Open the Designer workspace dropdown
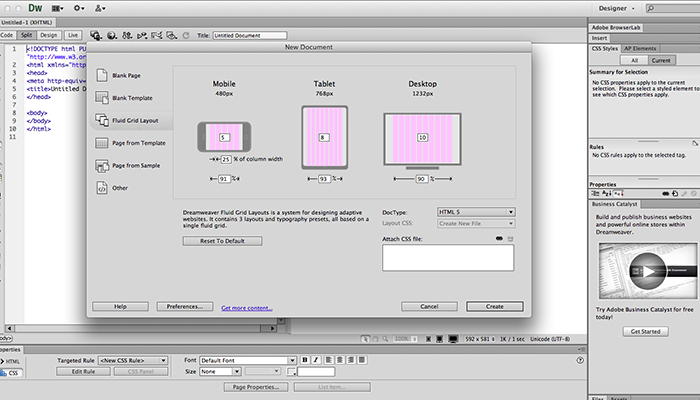Viewport: 700px width, 400px height. click(x=617, y=8)
